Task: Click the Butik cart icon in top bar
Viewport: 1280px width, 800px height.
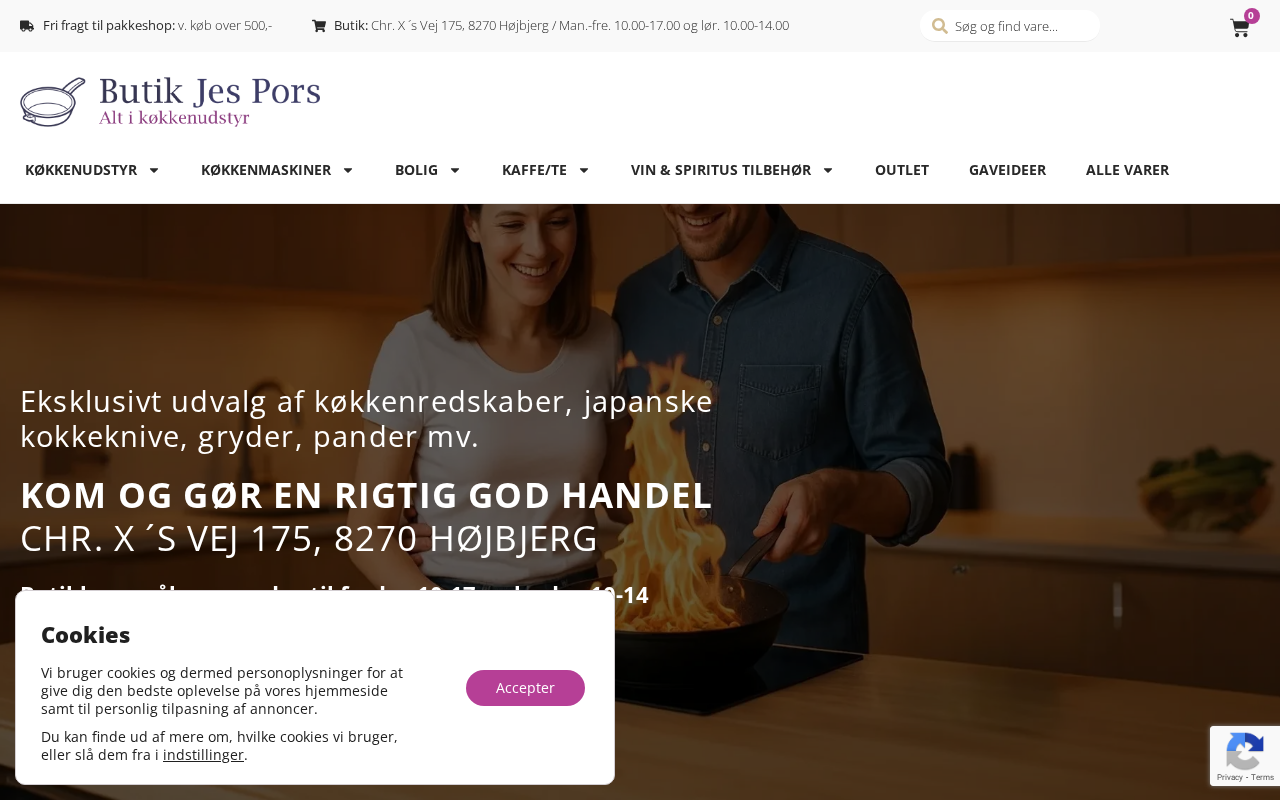Action: [x=319, y=26]
